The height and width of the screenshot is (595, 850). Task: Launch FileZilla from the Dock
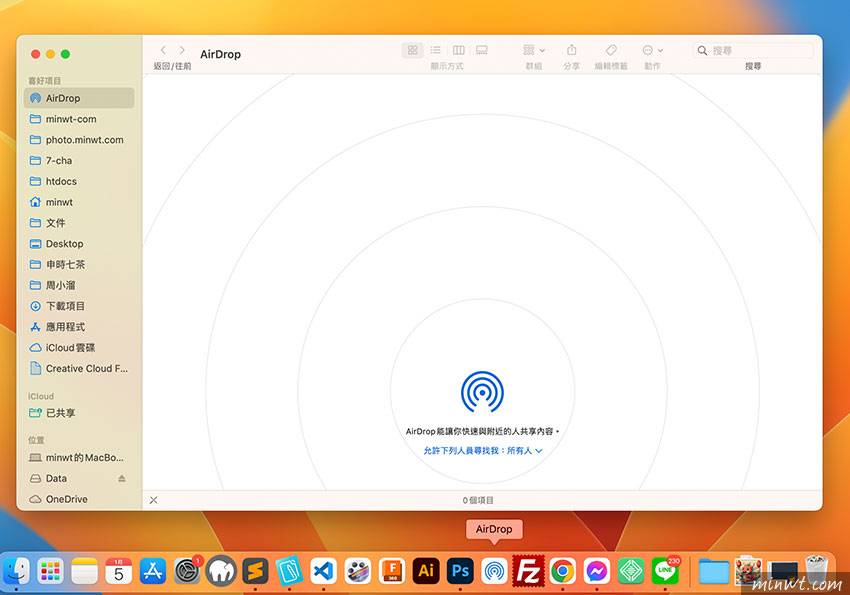tap(528, 571)
